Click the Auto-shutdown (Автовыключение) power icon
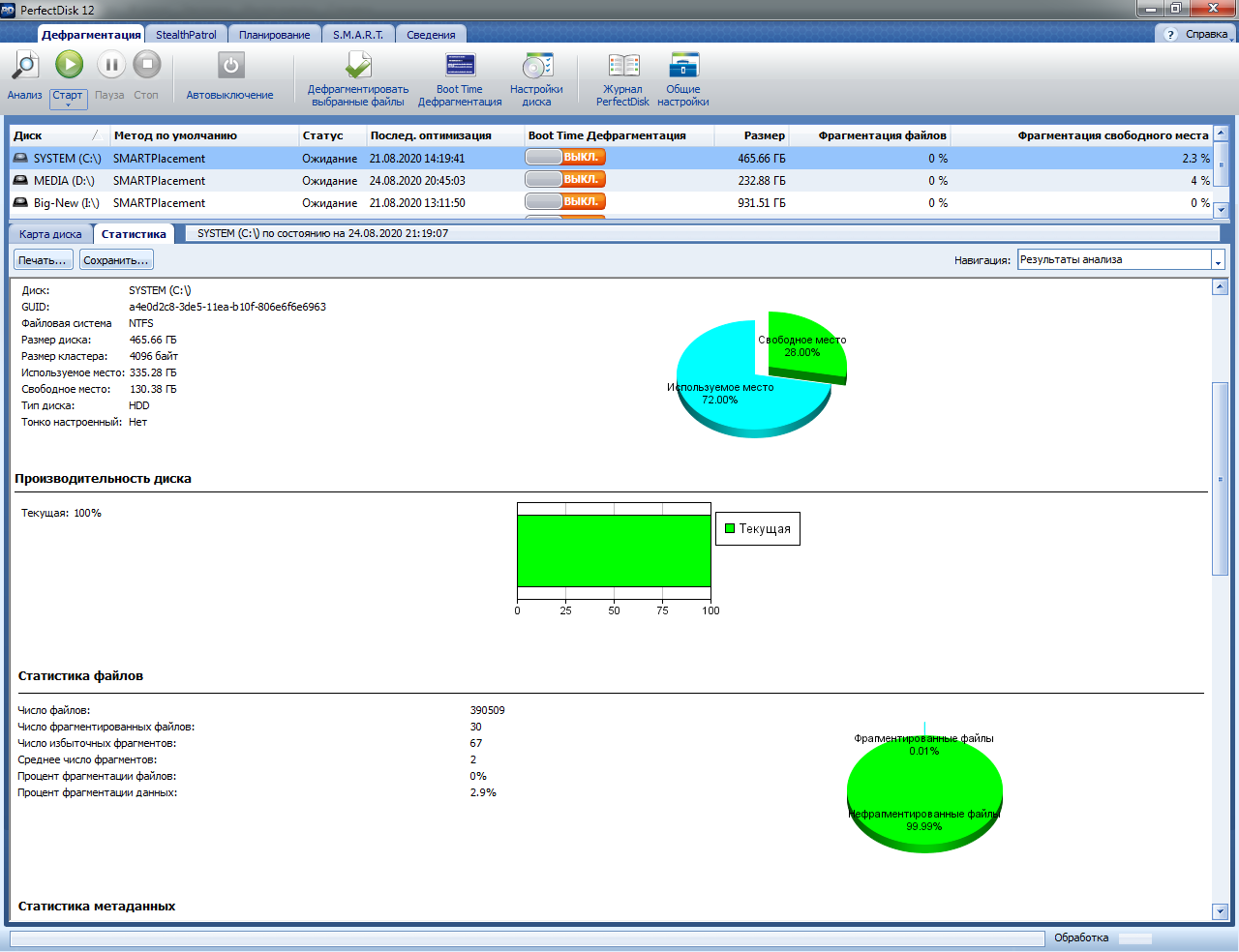The image size is (1239, 952). 230,66
